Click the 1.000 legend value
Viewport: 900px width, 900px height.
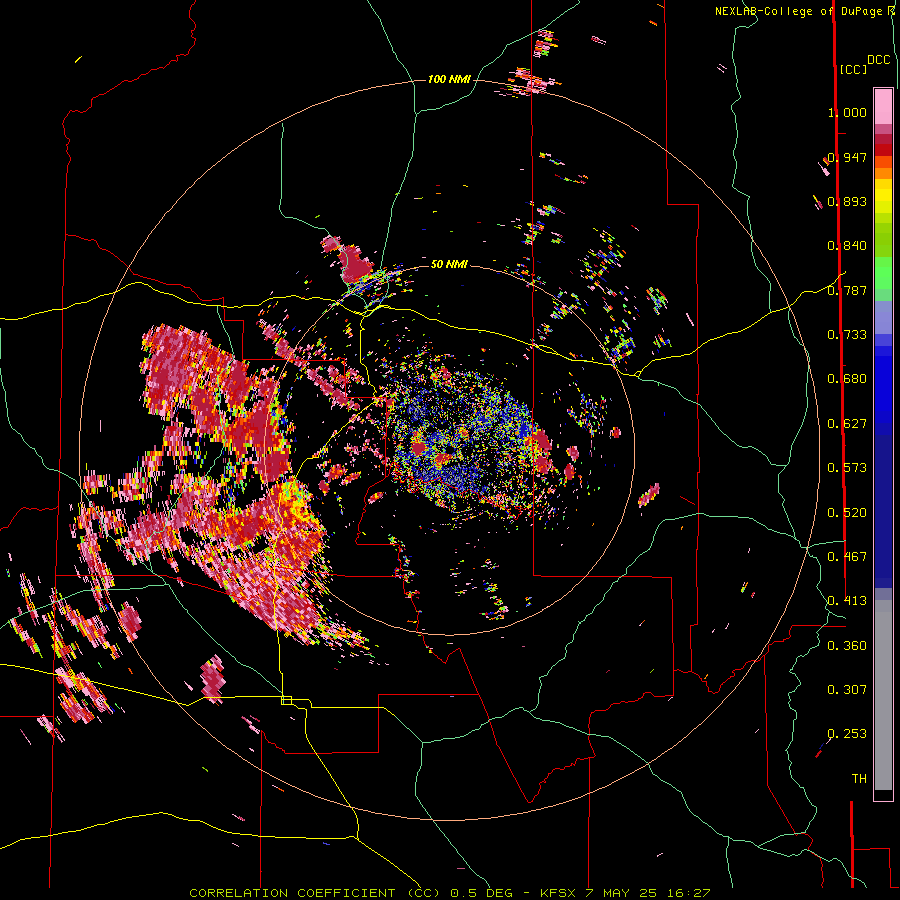point(847,112)
